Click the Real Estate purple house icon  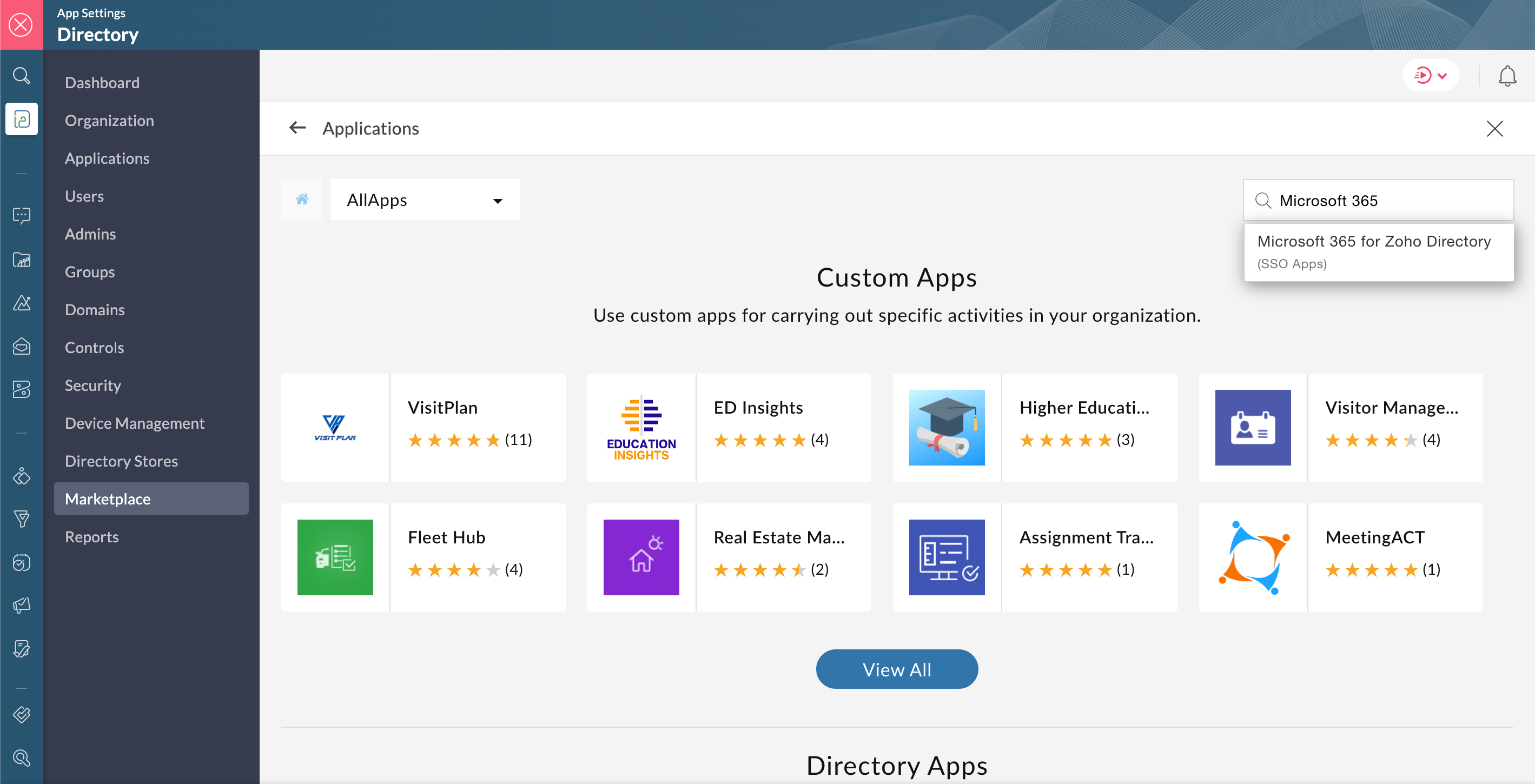pyautogui.click(x=641, y=557)
